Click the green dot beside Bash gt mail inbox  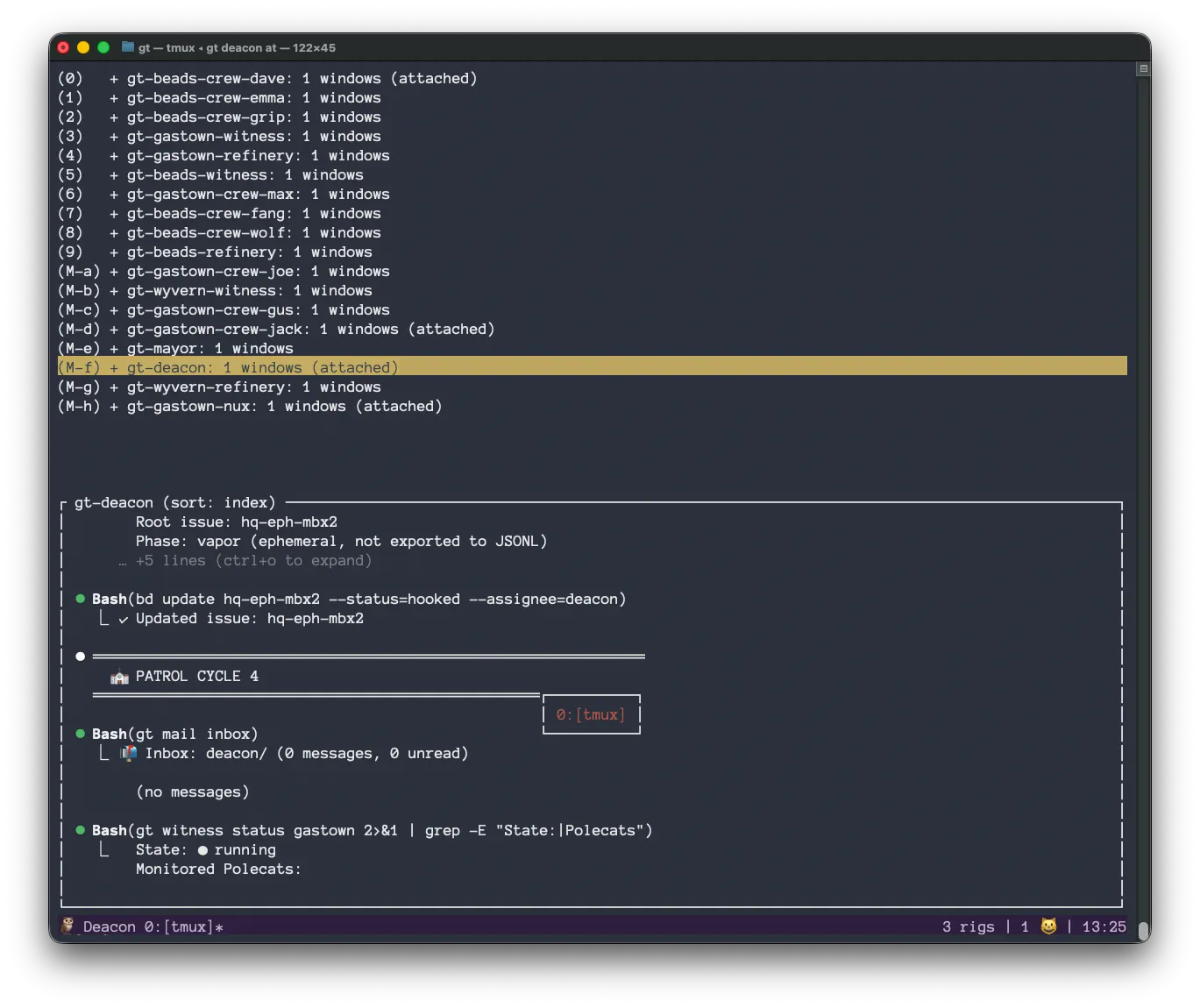tap(81, 734)
